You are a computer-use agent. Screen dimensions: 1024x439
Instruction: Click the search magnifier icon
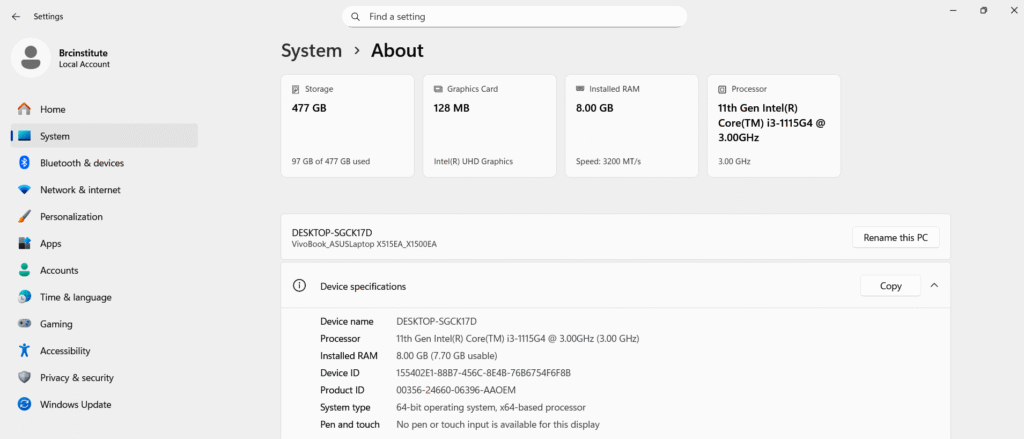tap(355, 17)
